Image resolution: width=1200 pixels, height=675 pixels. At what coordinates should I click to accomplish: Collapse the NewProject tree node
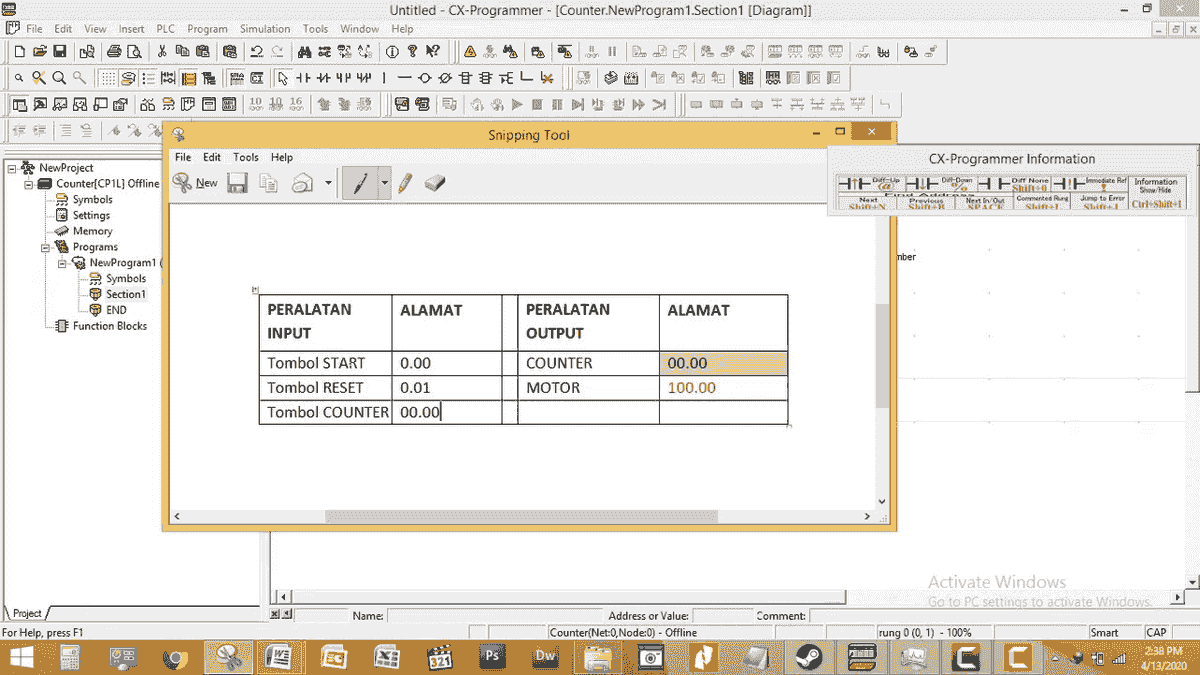coord(12,168)
